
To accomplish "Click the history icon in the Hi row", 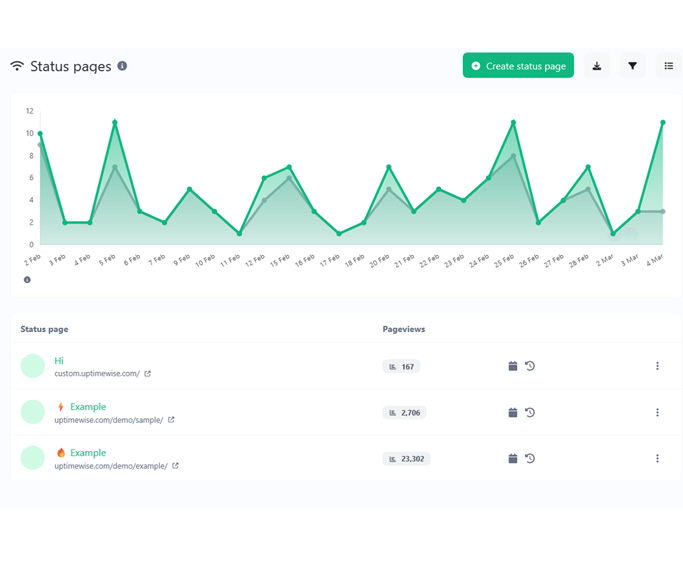I will click(530, 366).
